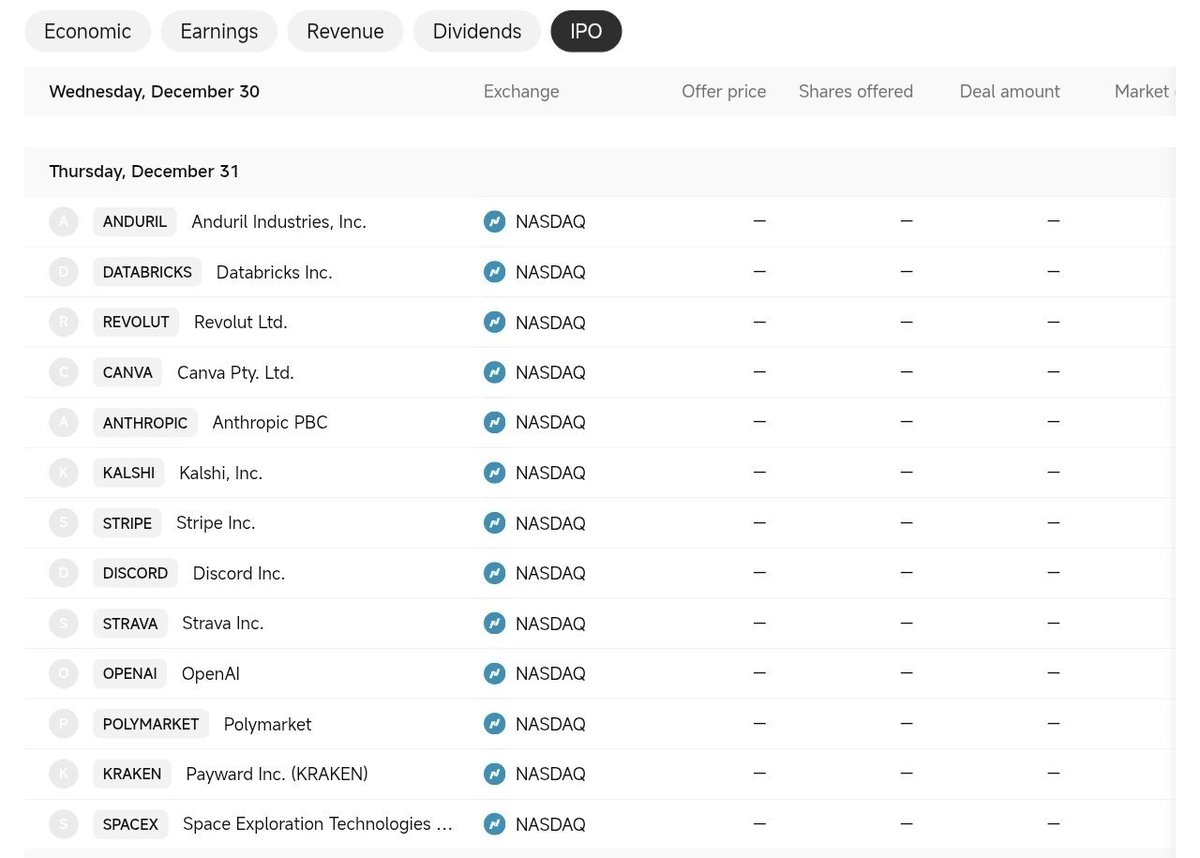Click NASDAQ text in the SpaceX row

[x=550, y=824]
